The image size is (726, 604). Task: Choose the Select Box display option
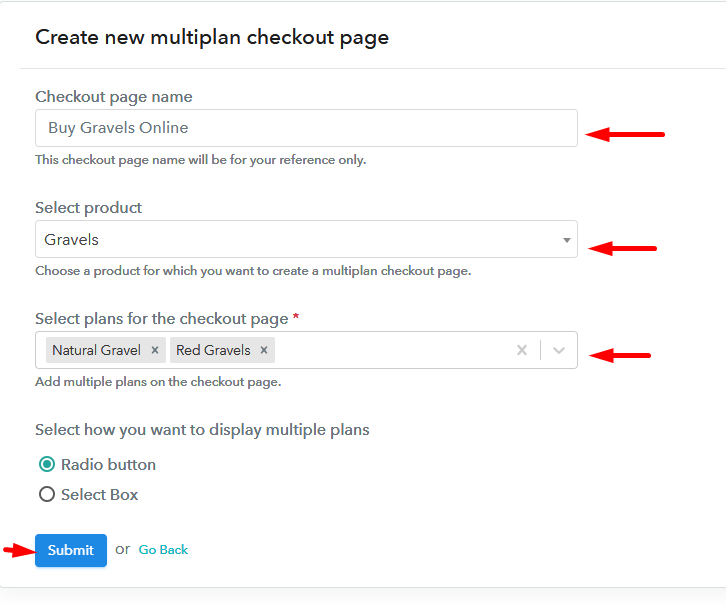tap(46, 494)
